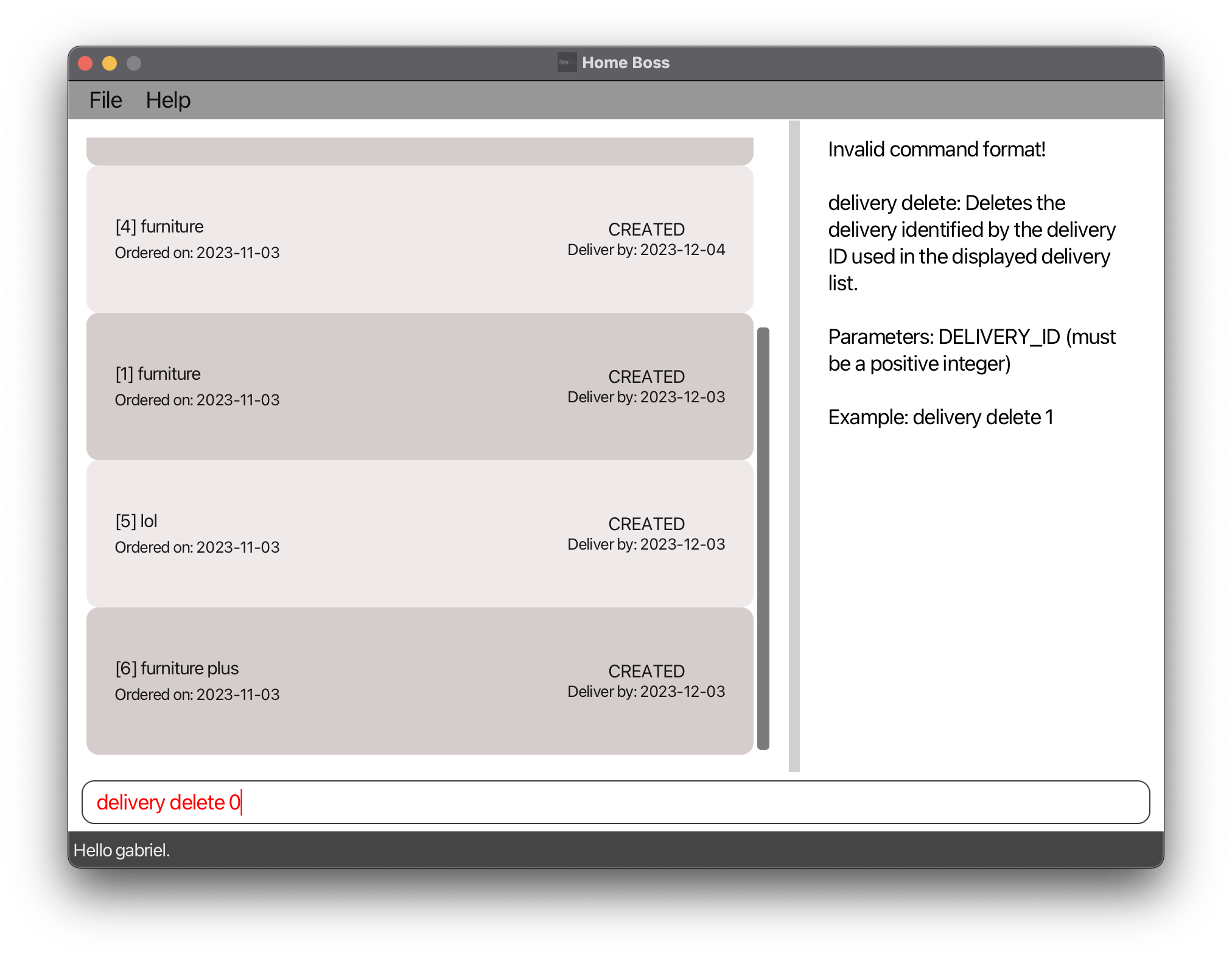Click the Example delivery delete 1 text
The height and width of the screenshot is (958, 1232).
(940, 418)
